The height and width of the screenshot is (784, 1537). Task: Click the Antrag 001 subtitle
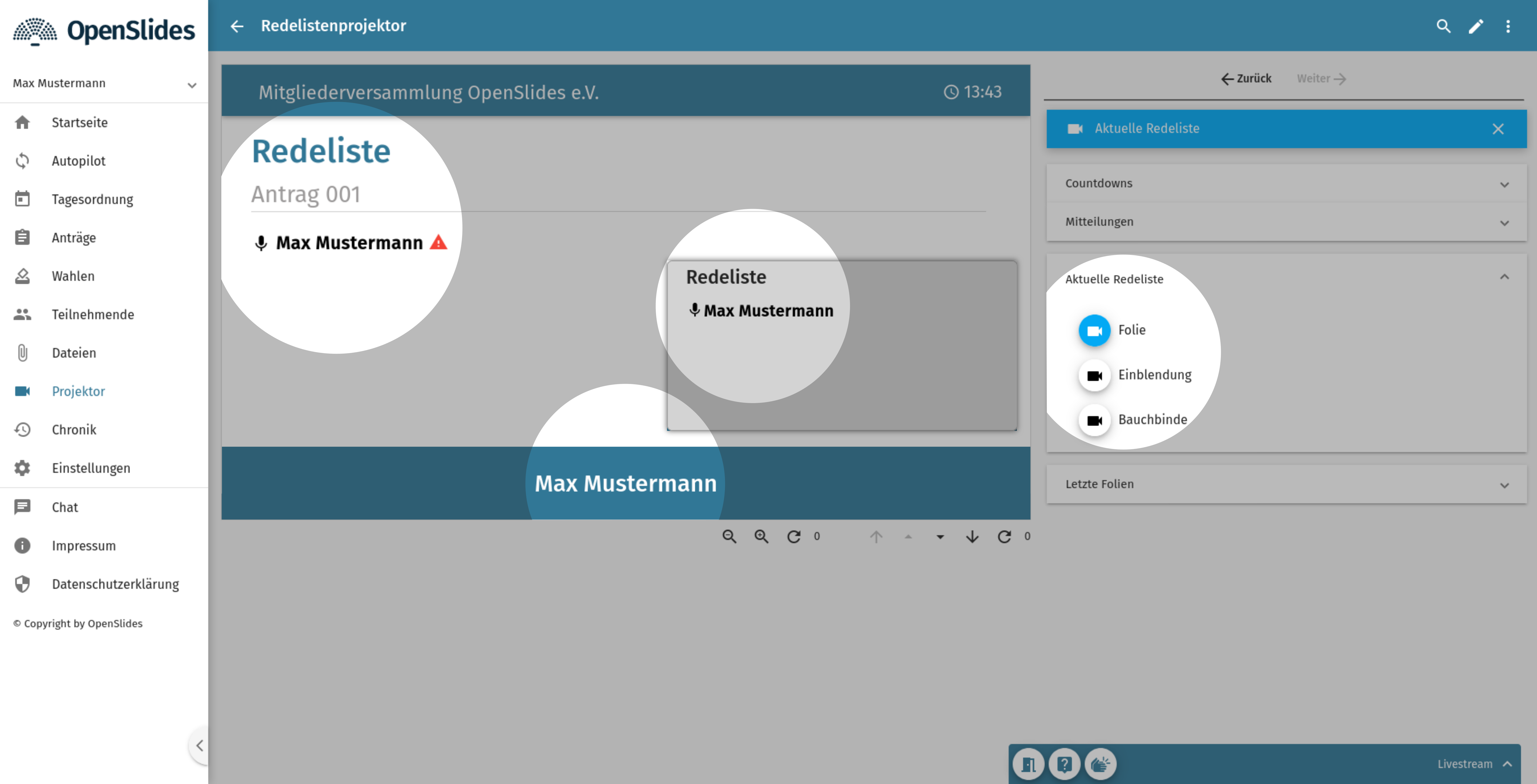pyautogui.click(x=306, y=194)
